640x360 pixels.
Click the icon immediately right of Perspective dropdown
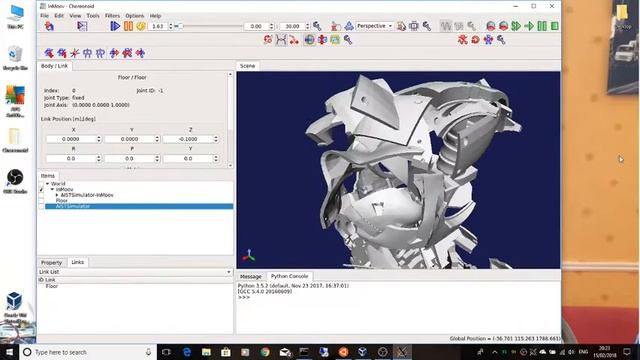point(402,26)
